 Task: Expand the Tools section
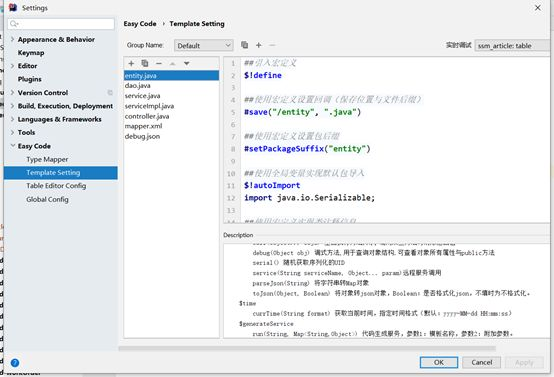[12, 132]
